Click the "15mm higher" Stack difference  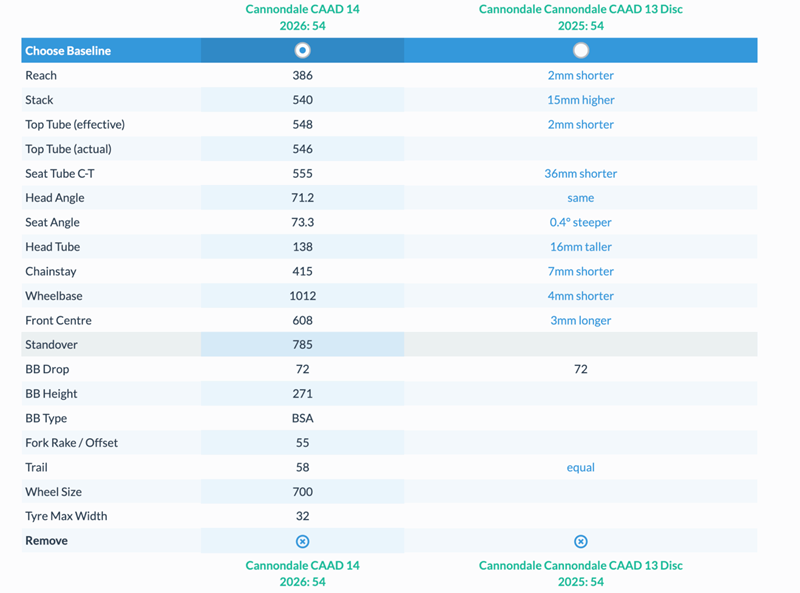581,100
